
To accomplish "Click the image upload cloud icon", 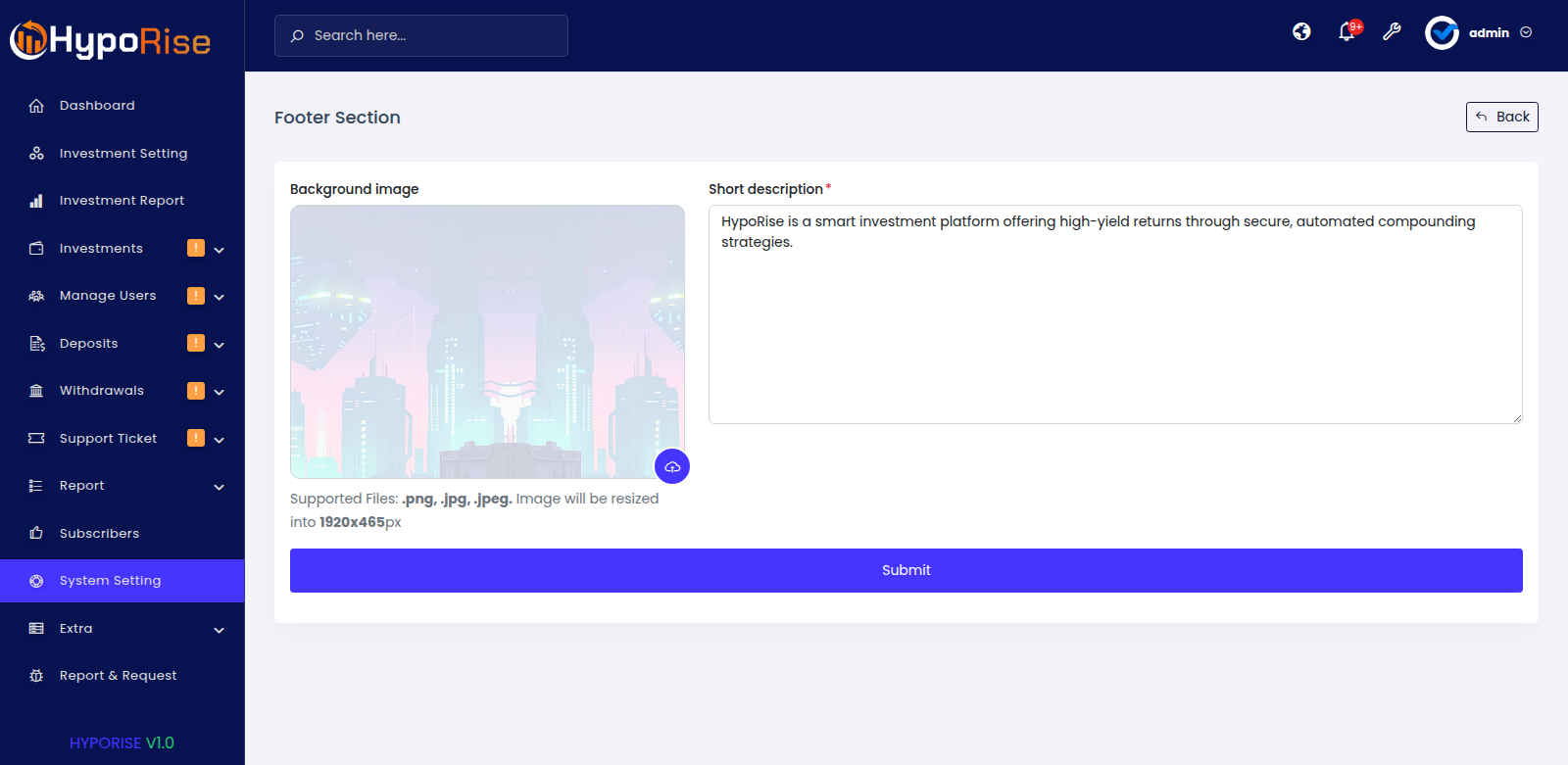I will [x=672, y=466].
